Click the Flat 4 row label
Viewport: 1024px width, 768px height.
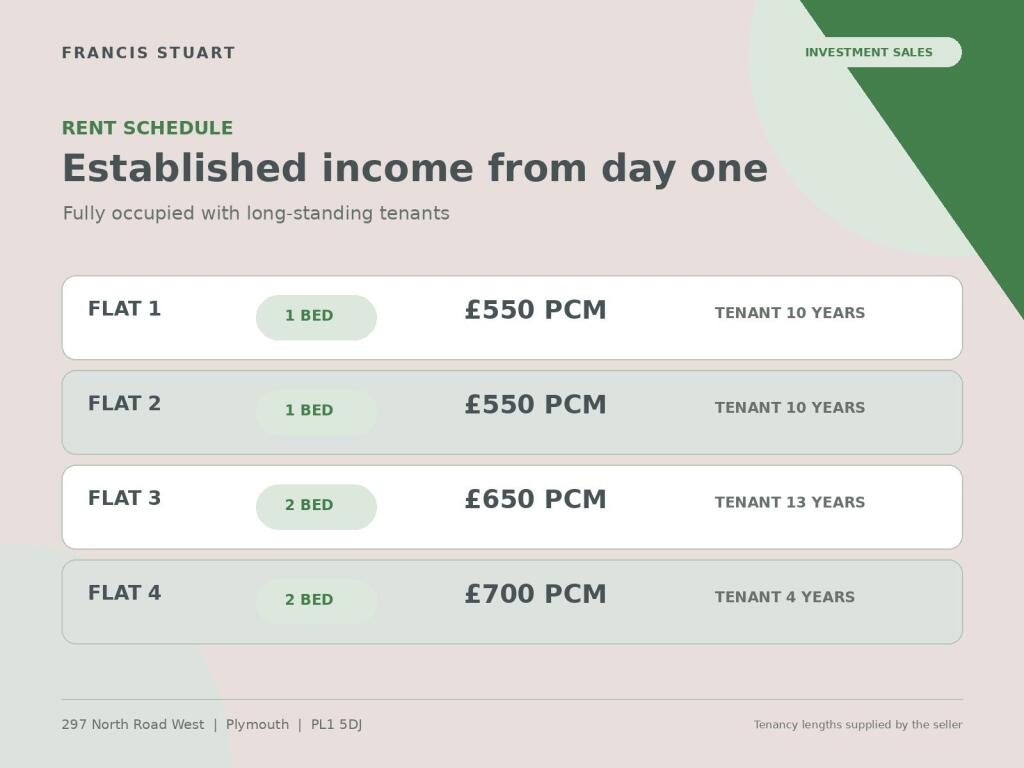(124, 592)
